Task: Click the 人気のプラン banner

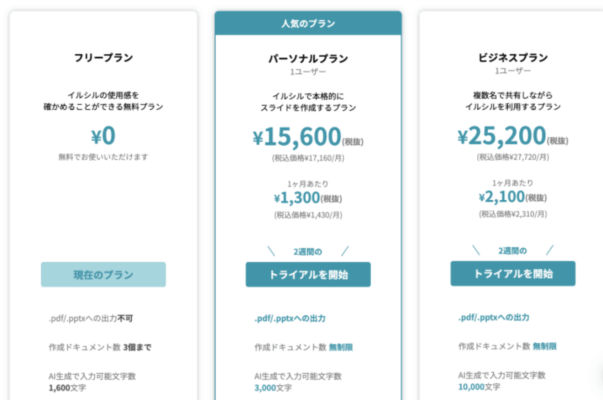Action: [x=308, y=23]
